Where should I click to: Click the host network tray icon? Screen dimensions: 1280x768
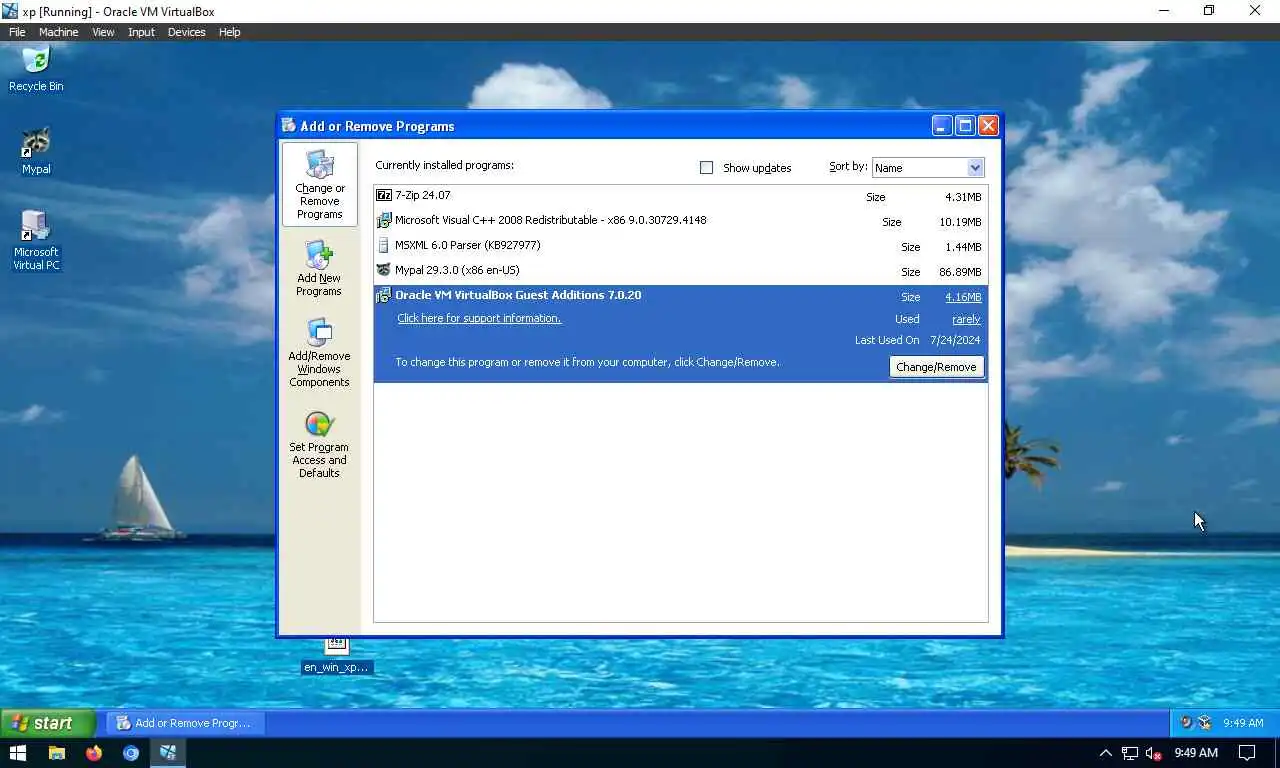coord(1130,753)
